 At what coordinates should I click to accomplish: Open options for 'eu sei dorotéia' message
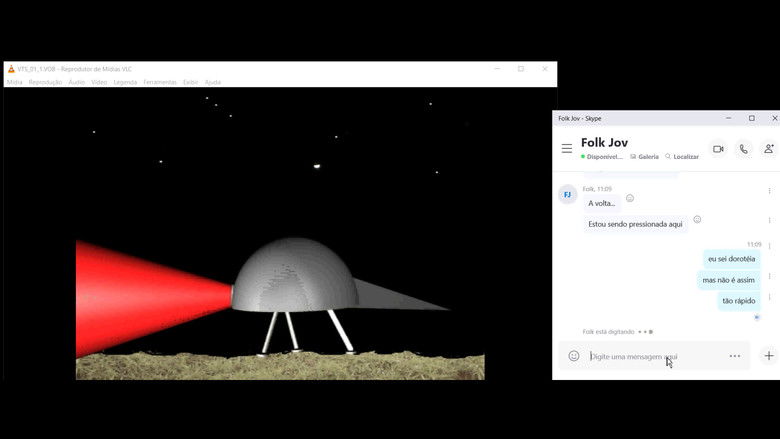pos(769,246)
